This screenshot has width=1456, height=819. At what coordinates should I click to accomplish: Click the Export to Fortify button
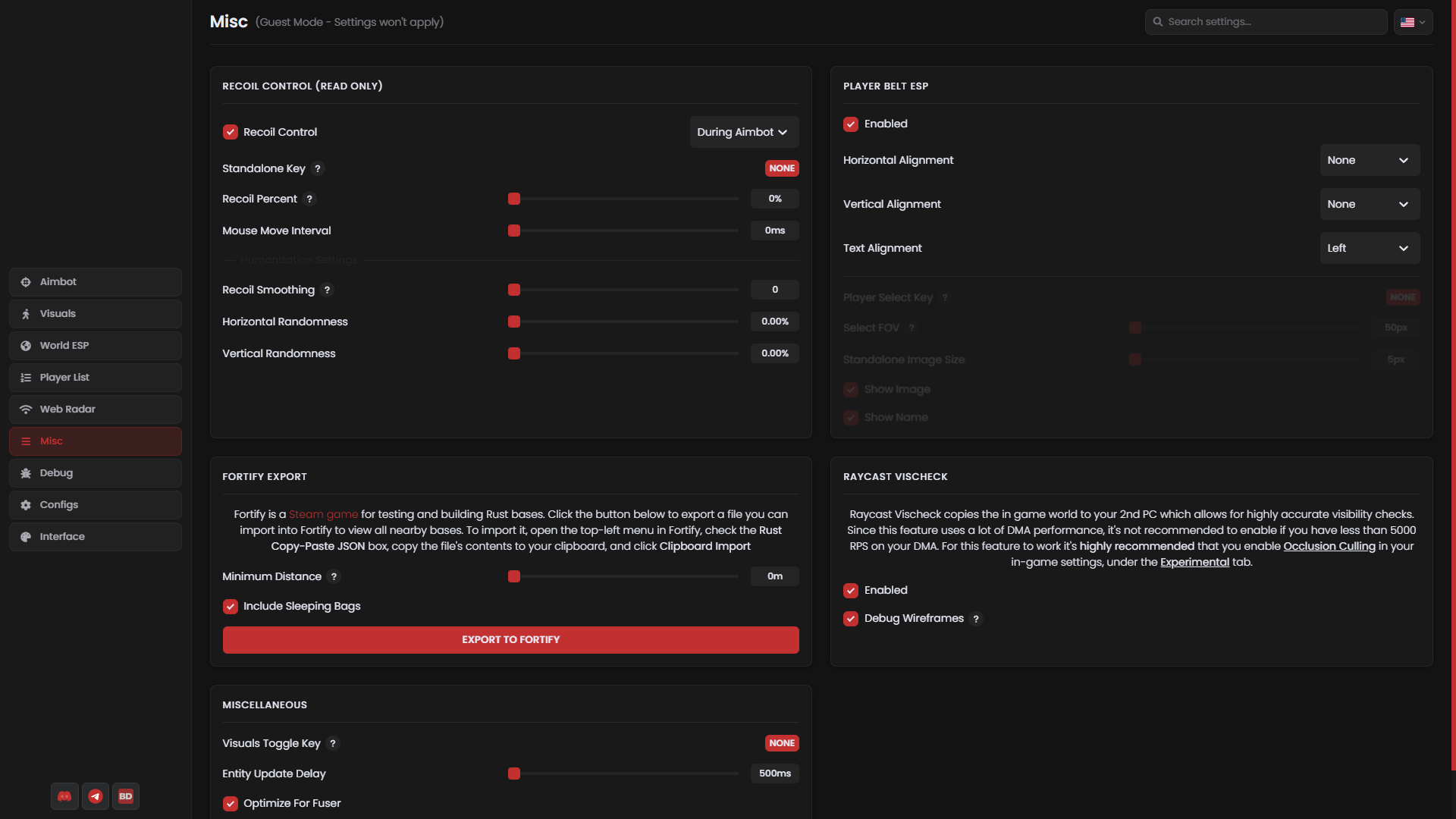[510, 640]
